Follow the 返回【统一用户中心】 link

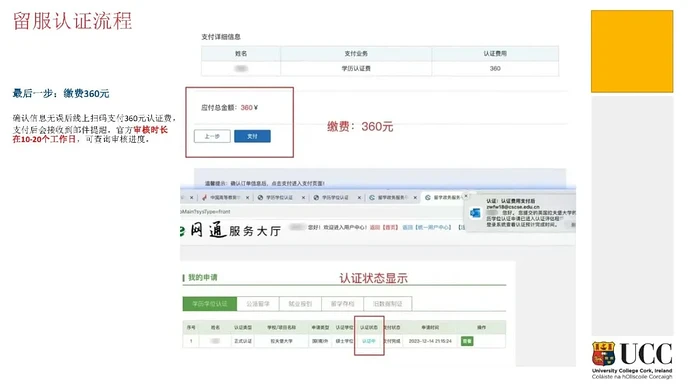pyautogui.click(x=426, y=228)
